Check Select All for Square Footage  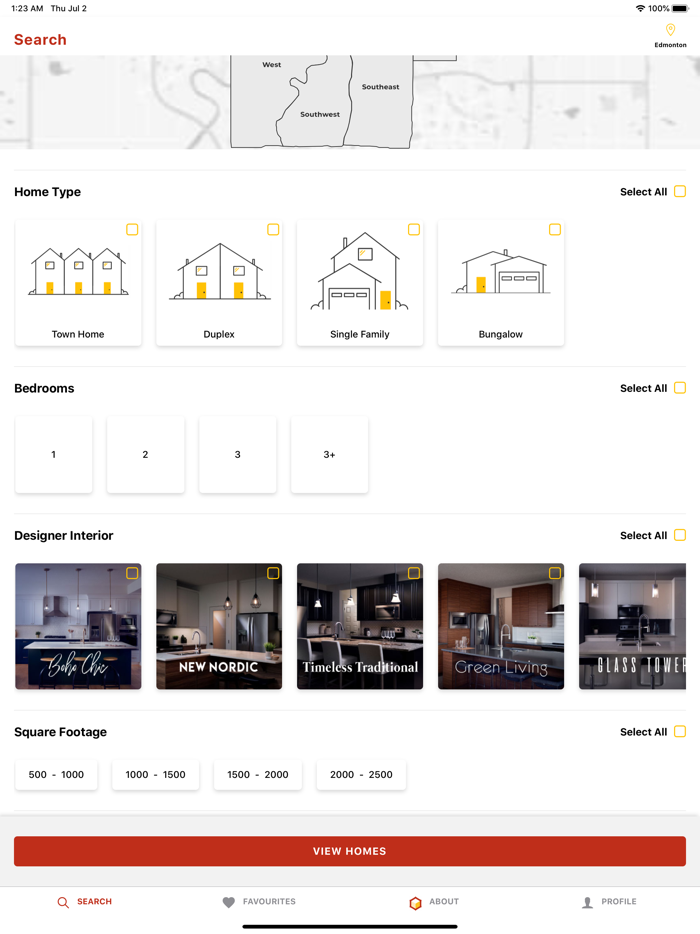(680, 731)
